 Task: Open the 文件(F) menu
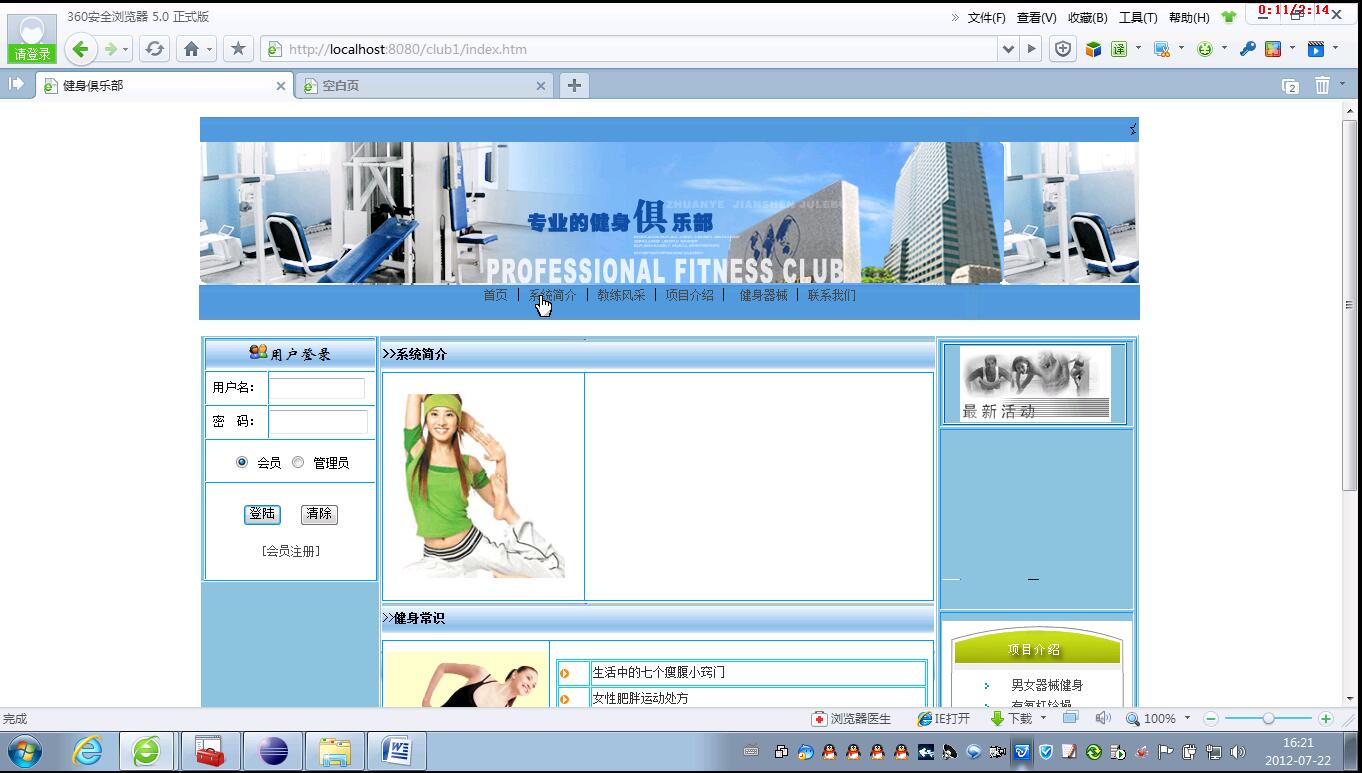(x=986, y=18)
